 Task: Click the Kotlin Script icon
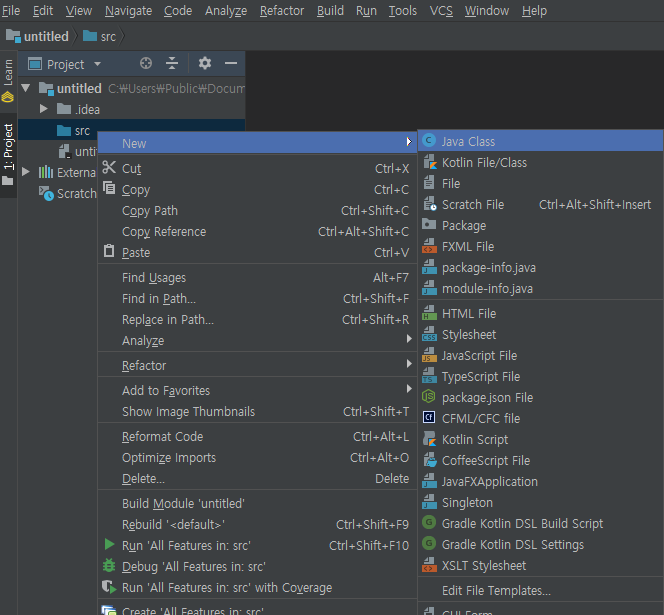pos(429,439)
